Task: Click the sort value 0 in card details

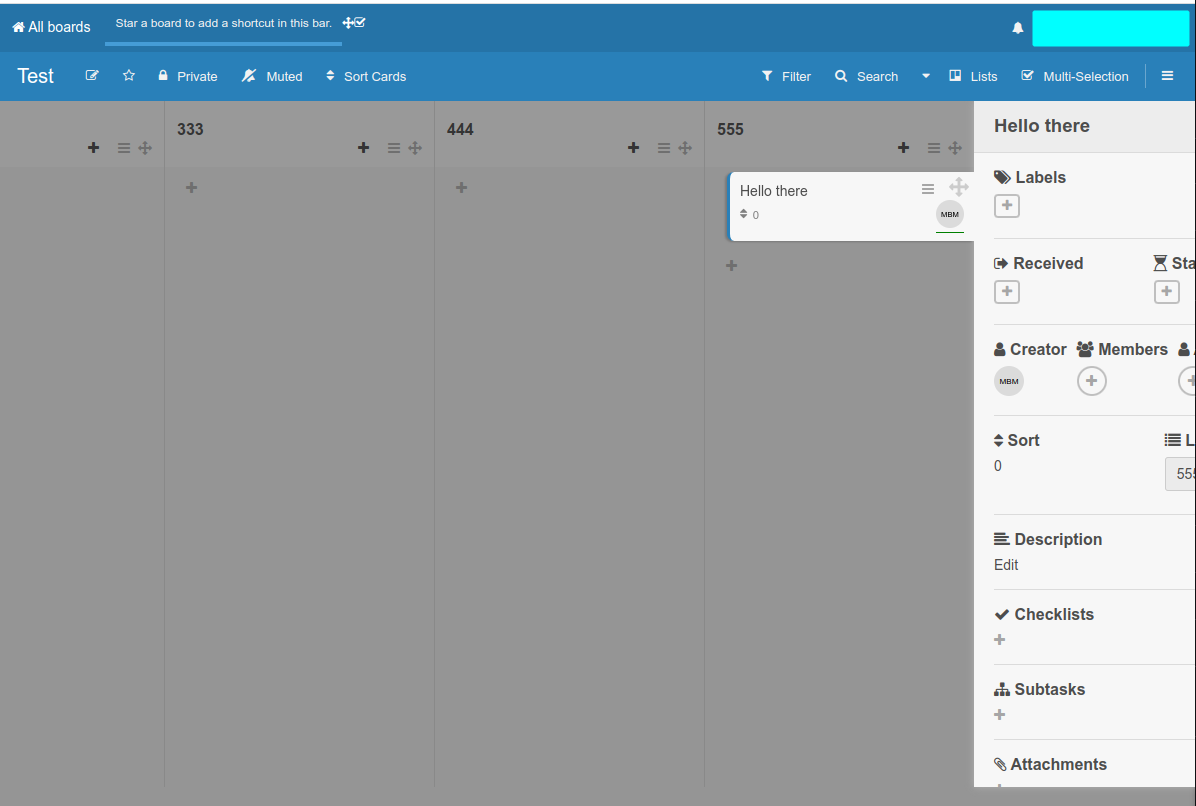Action: coord(998,466)
